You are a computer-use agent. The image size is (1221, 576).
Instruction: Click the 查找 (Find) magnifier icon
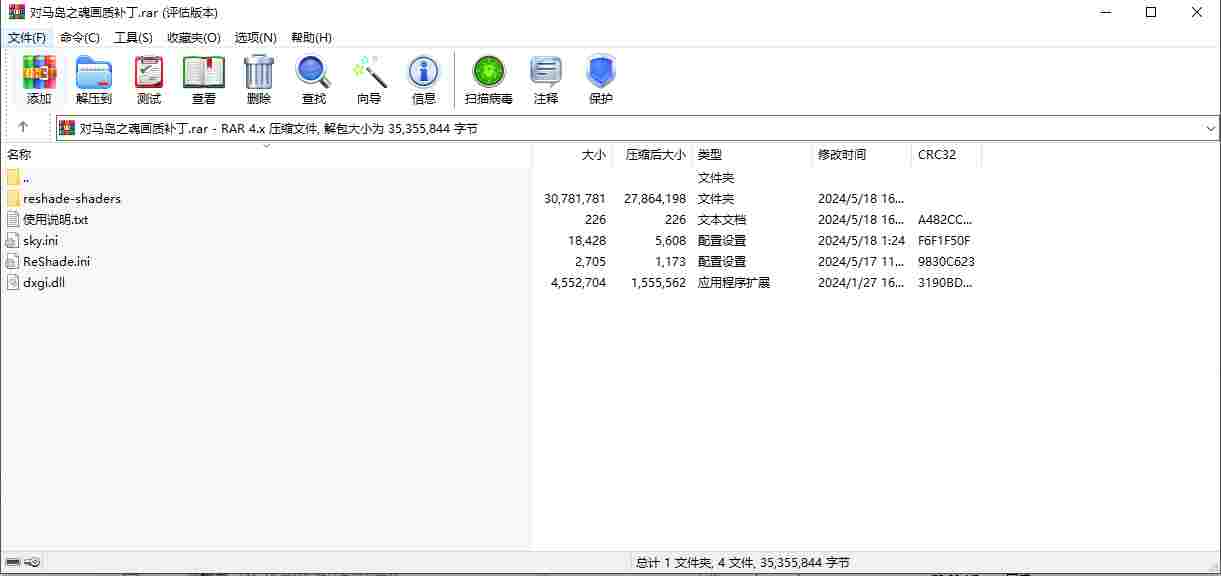[313, 72]
